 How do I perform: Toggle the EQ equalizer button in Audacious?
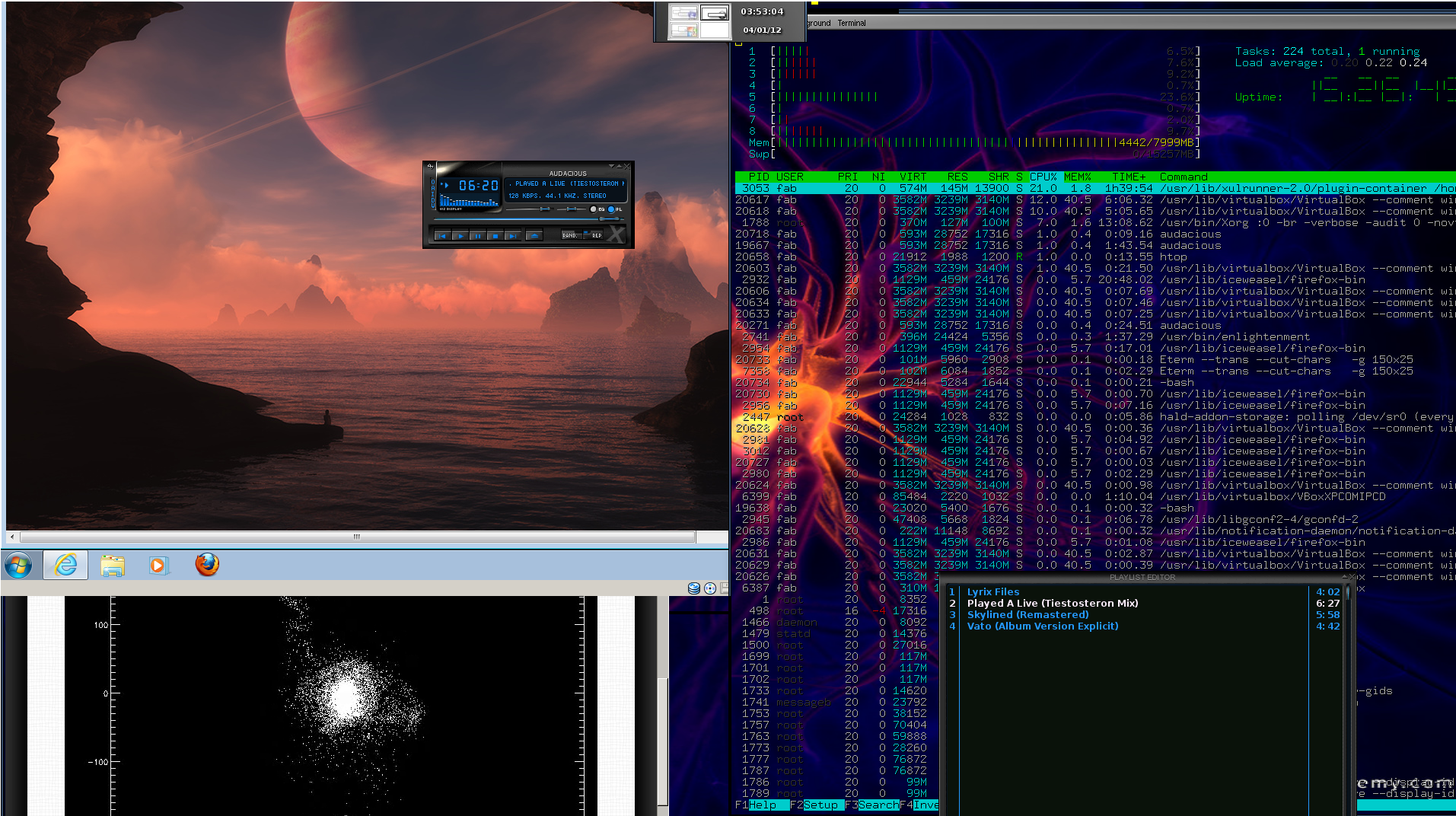[594, 209]
